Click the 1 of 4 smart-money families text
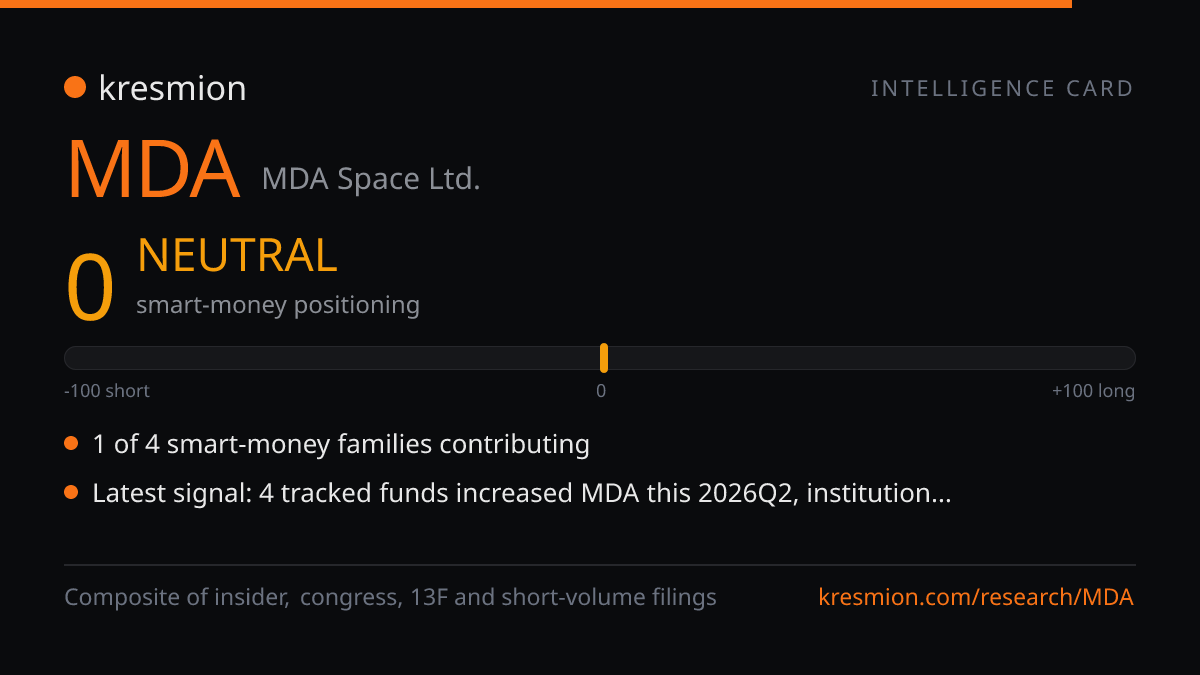This screenshot has width=1200, height=675. pos(341,444)
